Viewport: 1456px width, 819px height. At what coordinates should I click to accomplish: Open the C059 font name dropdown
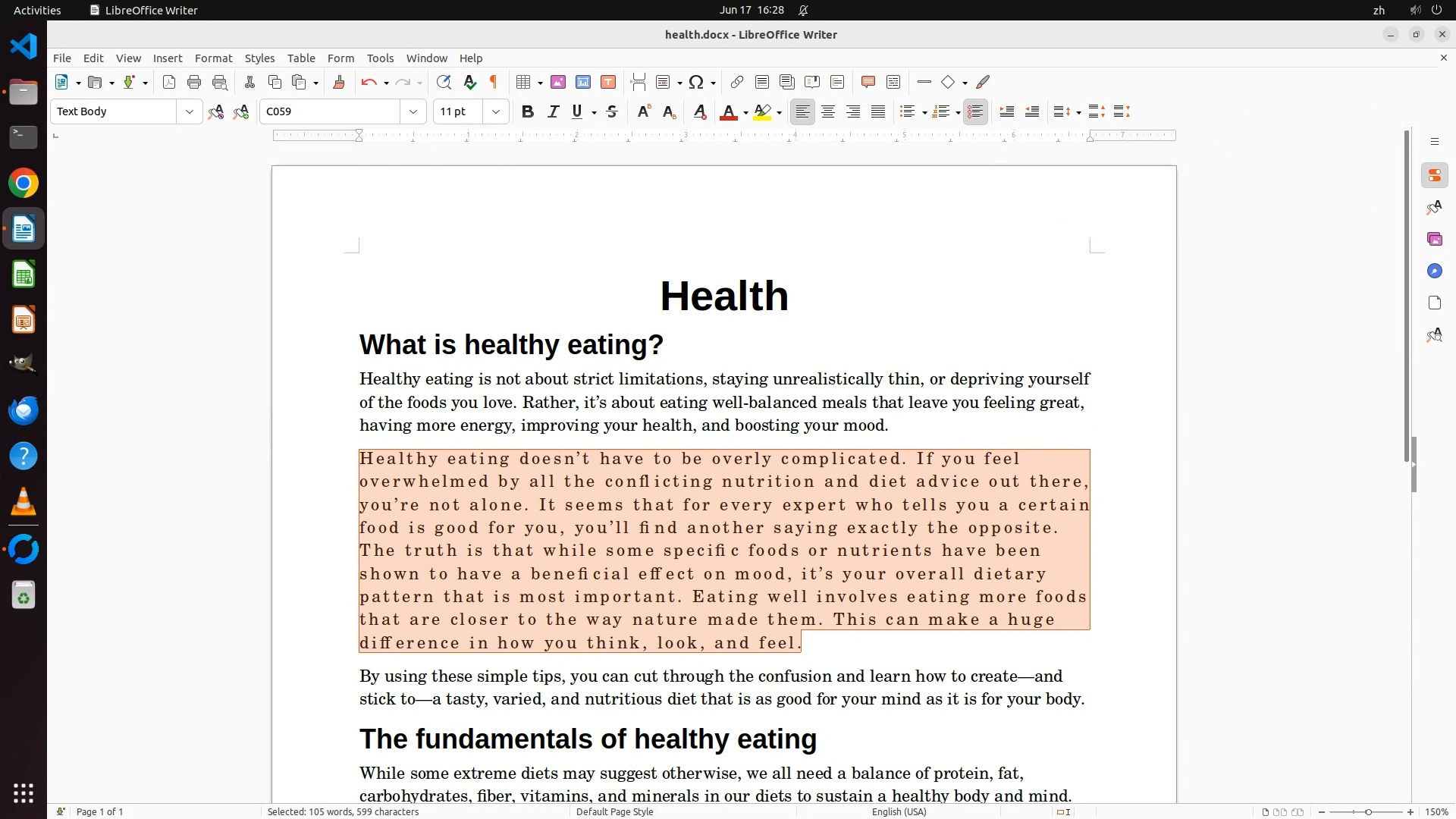click(413, 111)
